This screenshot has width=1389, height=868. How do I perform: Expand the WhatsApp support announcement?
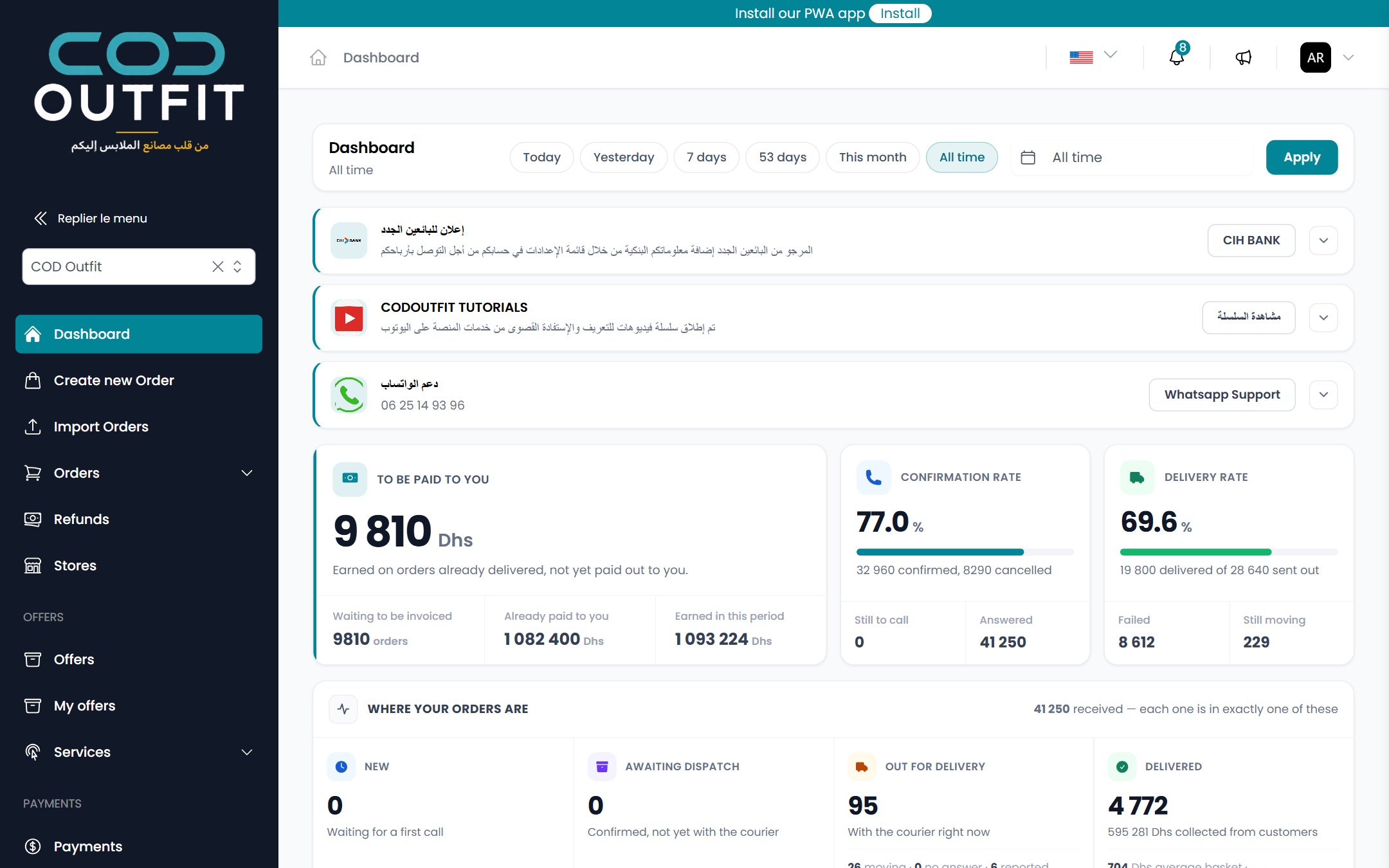[1323, 395]
